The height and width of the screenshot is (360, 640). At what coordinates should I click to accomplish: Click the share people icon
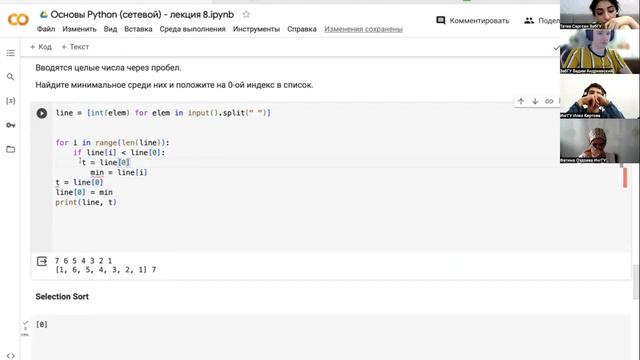(529, 20)
